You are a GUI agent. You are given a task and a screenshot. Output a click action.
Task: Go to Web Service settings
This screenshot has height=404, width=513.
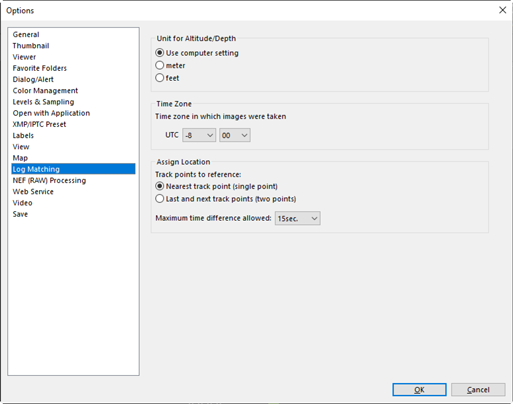pyautogui.click(x=33, y=192)
